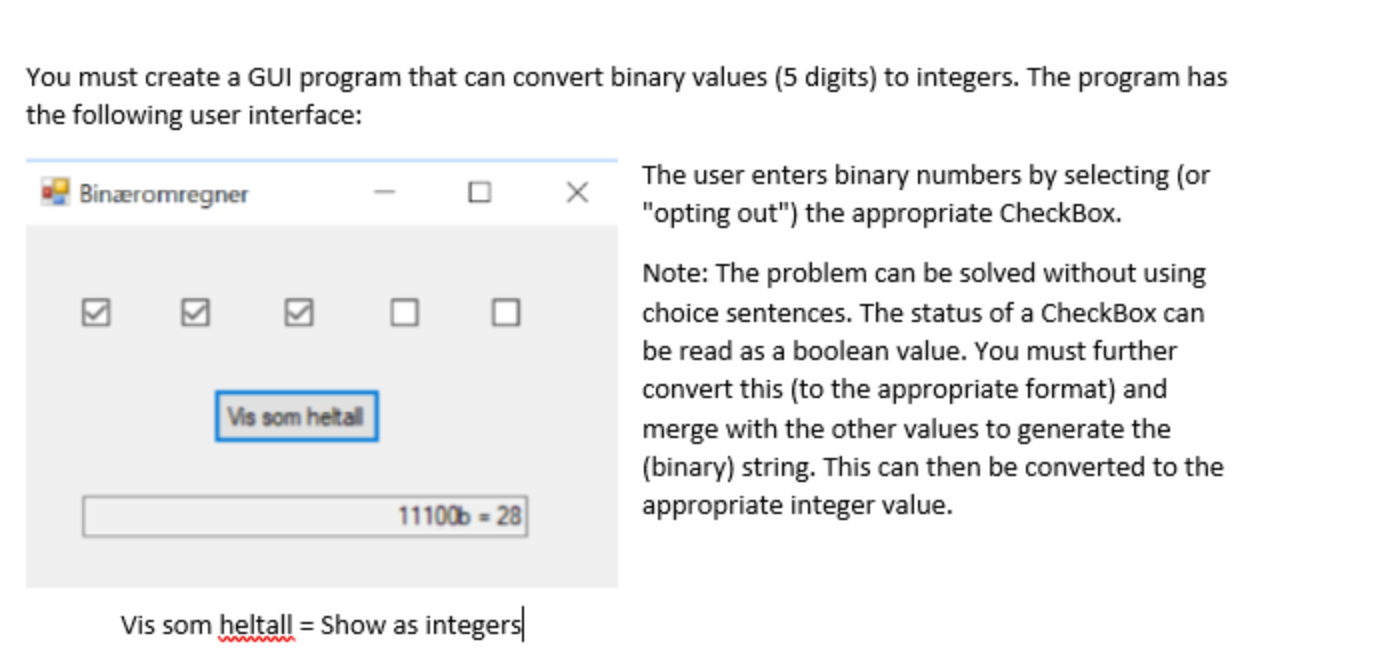Click the "Binæromregner" title bar text
This screenshot has width=1373, height=671.
tap(163, 194)
